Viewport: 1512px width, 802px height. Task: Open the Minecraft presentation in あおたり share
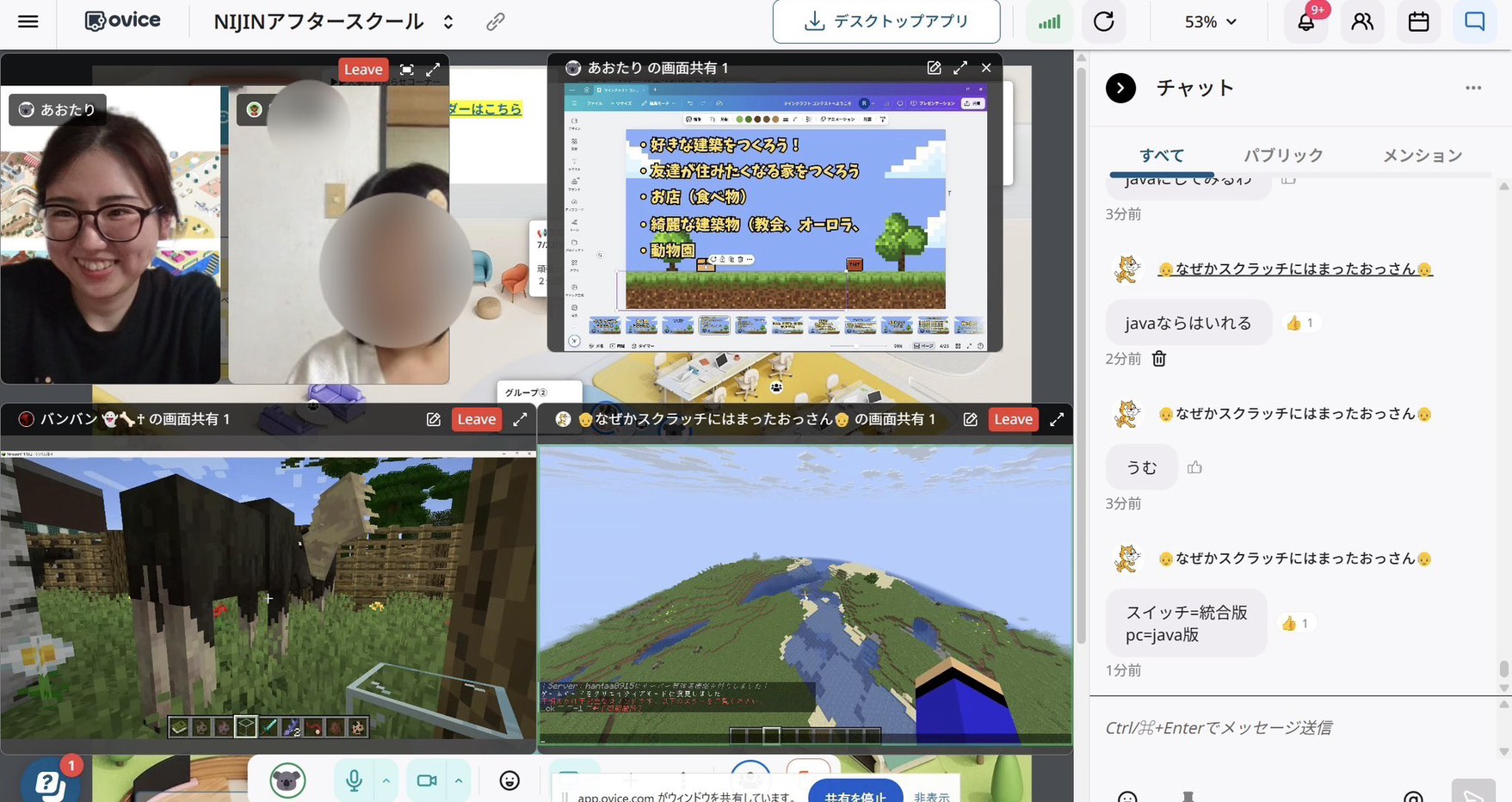[x=785, y=219]
